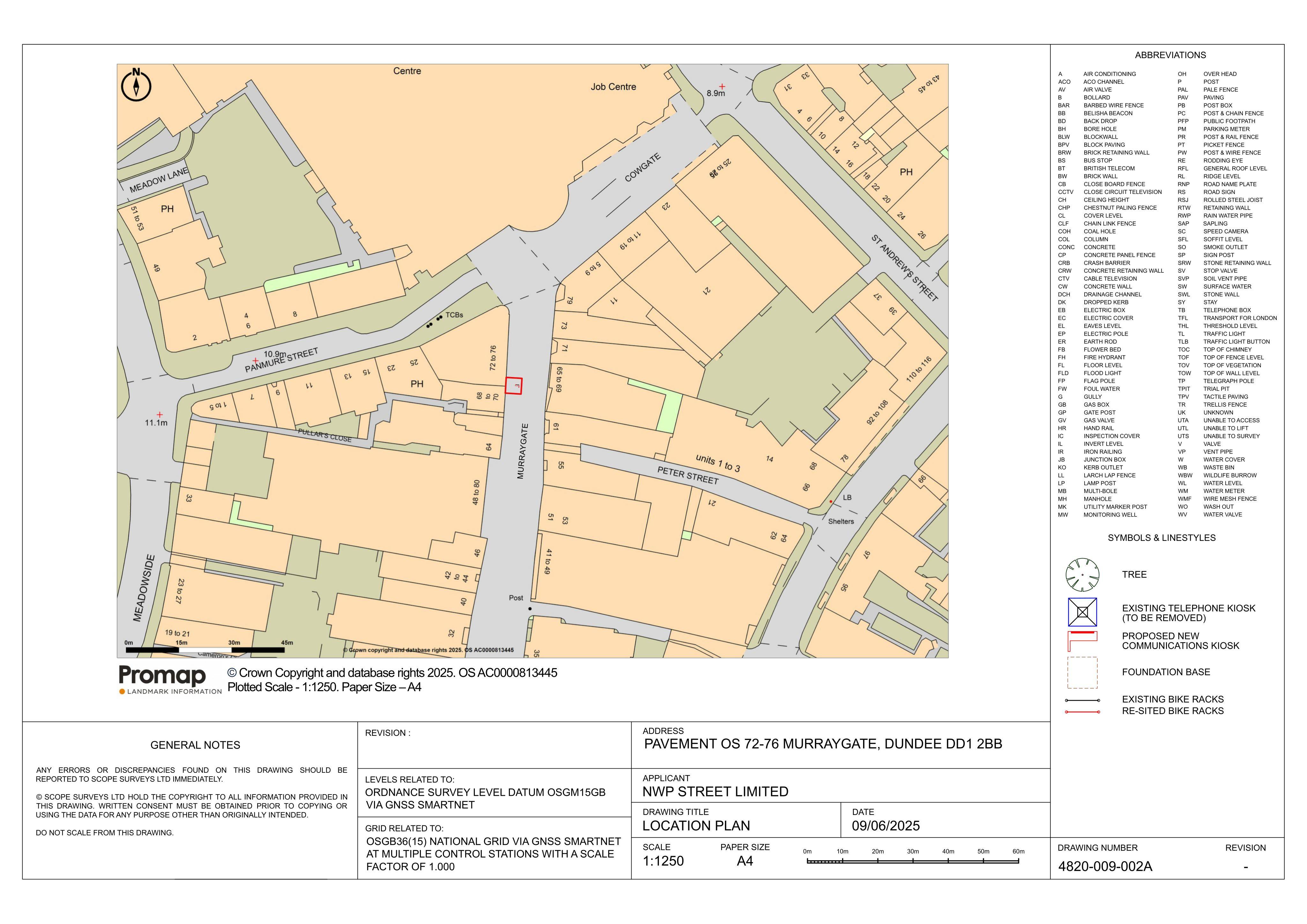Click the PANMURE STREET label

click(281, 361)
